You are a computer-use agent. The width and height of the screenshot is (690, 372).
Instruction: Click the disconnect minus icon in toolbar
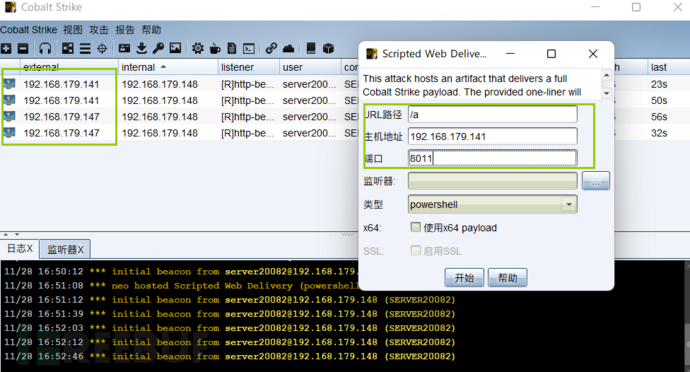click(23, 48)
